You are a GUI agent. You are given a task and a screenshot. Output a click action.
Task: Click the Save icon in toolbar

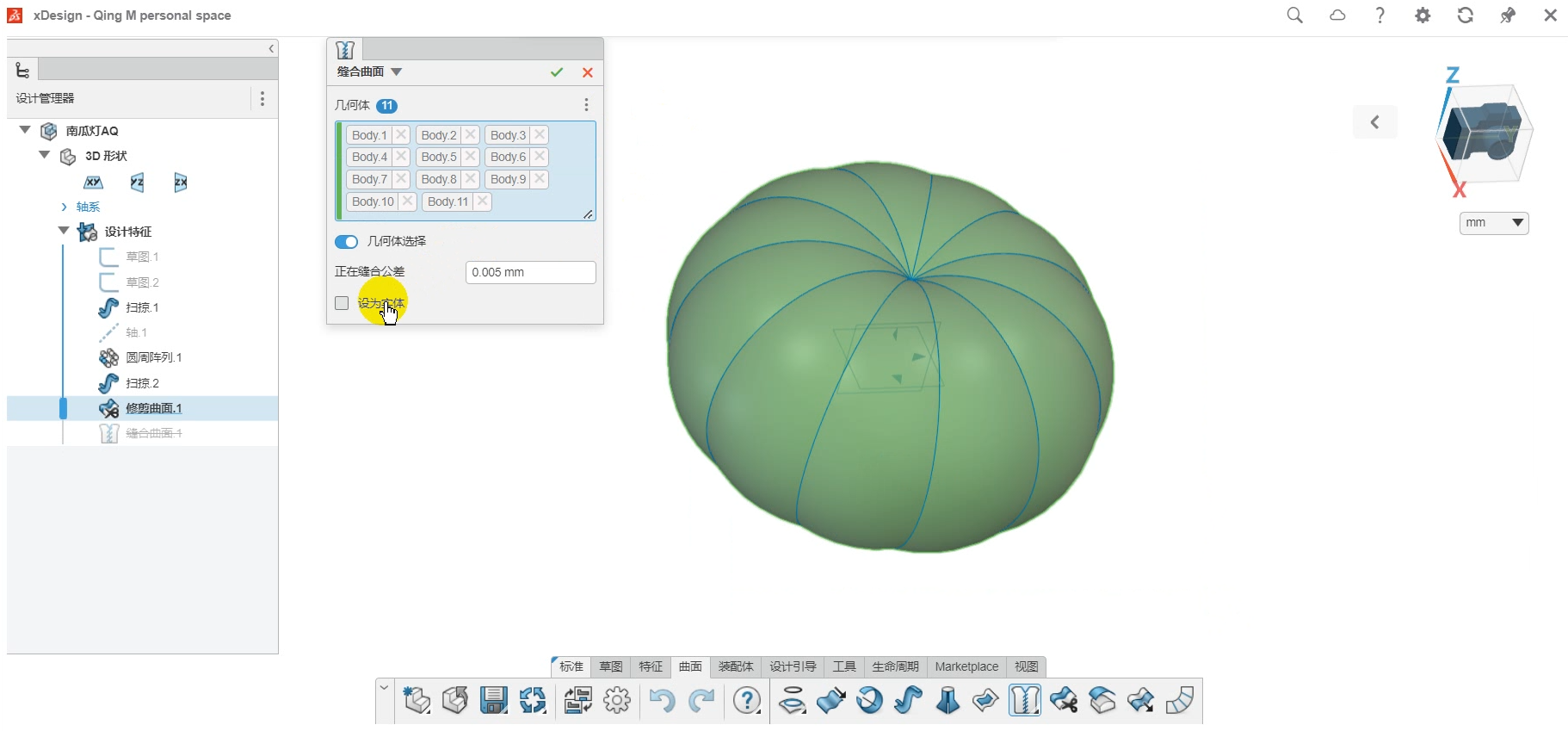click(x=493, y=700)
